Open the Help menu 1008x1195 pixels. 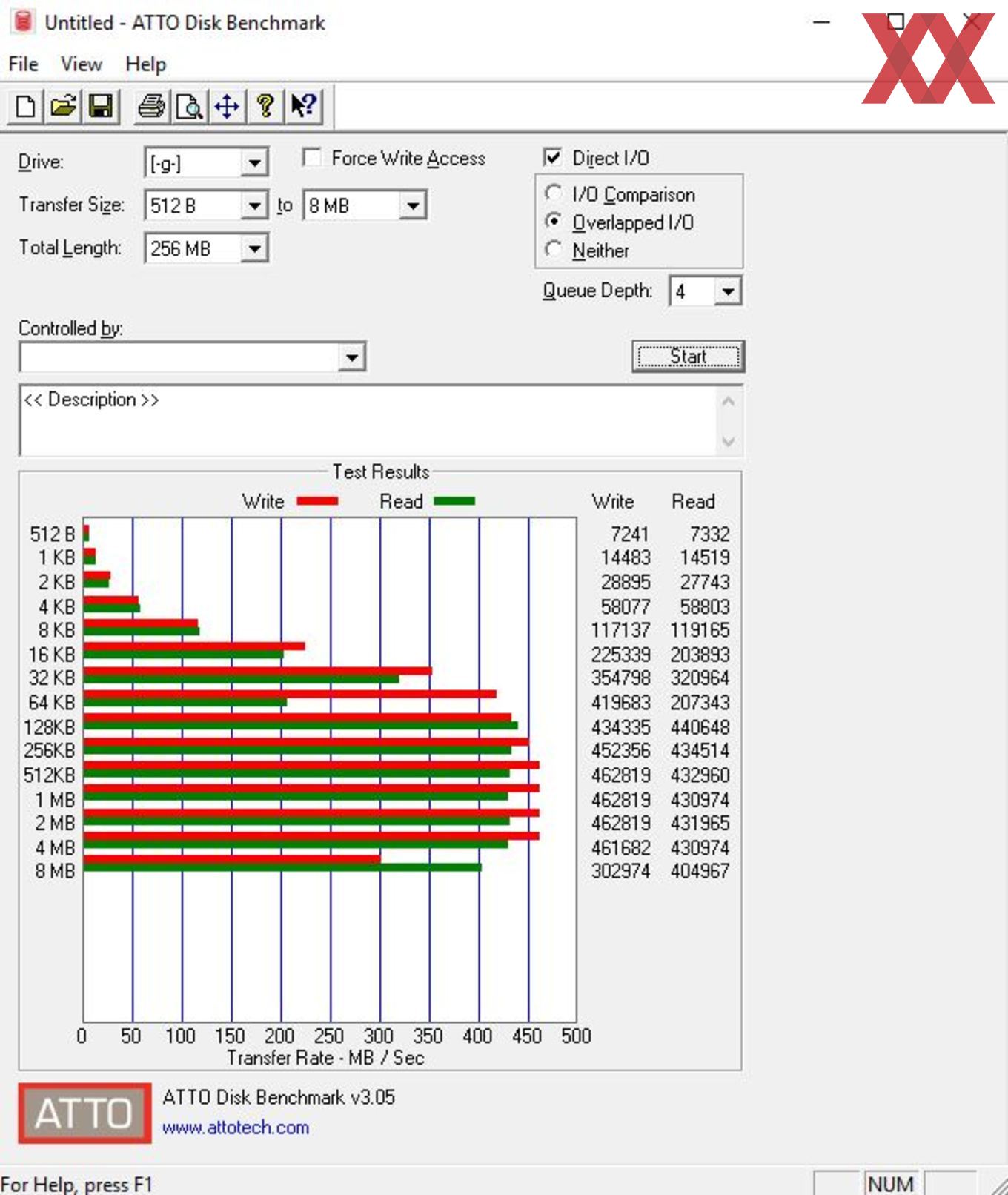point(145,64)
